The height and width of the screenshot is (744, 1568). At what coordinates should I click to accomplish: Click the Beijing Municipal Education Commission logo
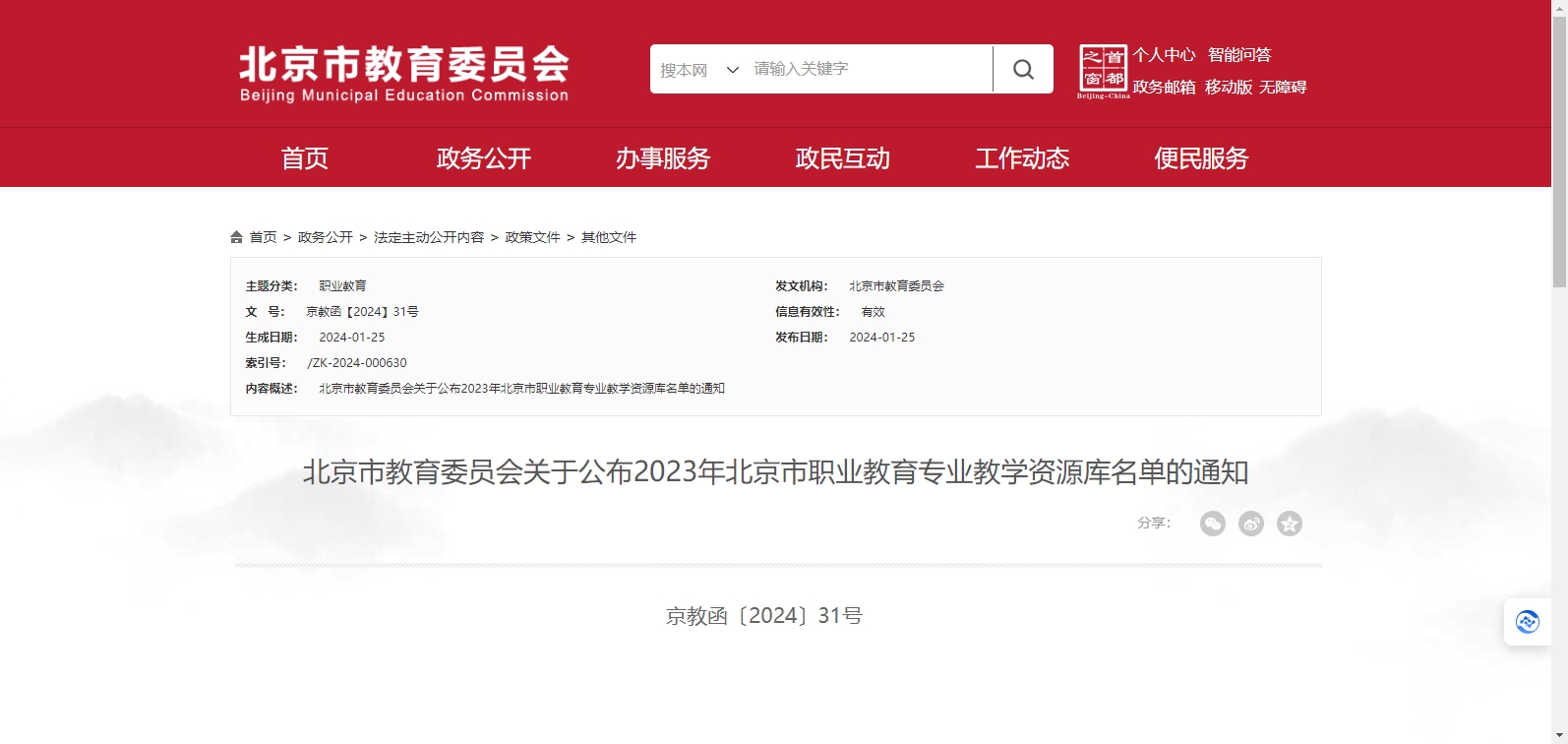pyautogui.click(x=404, y=73)
